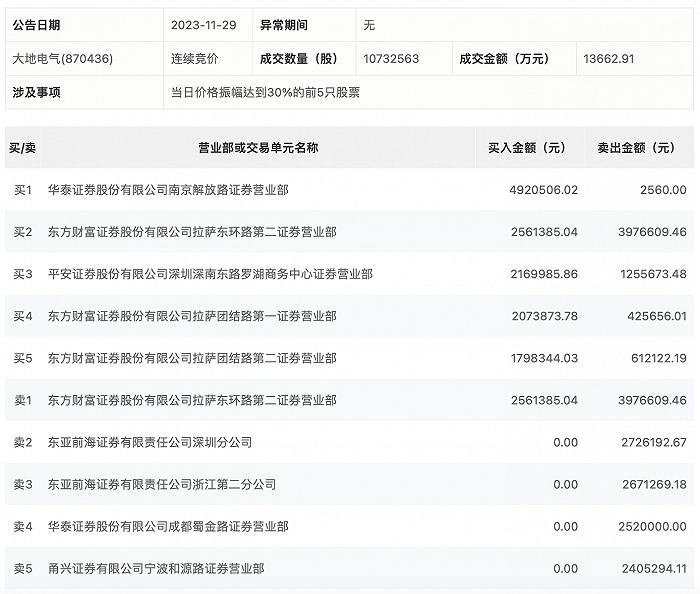Click the 买4 row label
Screen dimensions: 700x594
click(23, 316)
